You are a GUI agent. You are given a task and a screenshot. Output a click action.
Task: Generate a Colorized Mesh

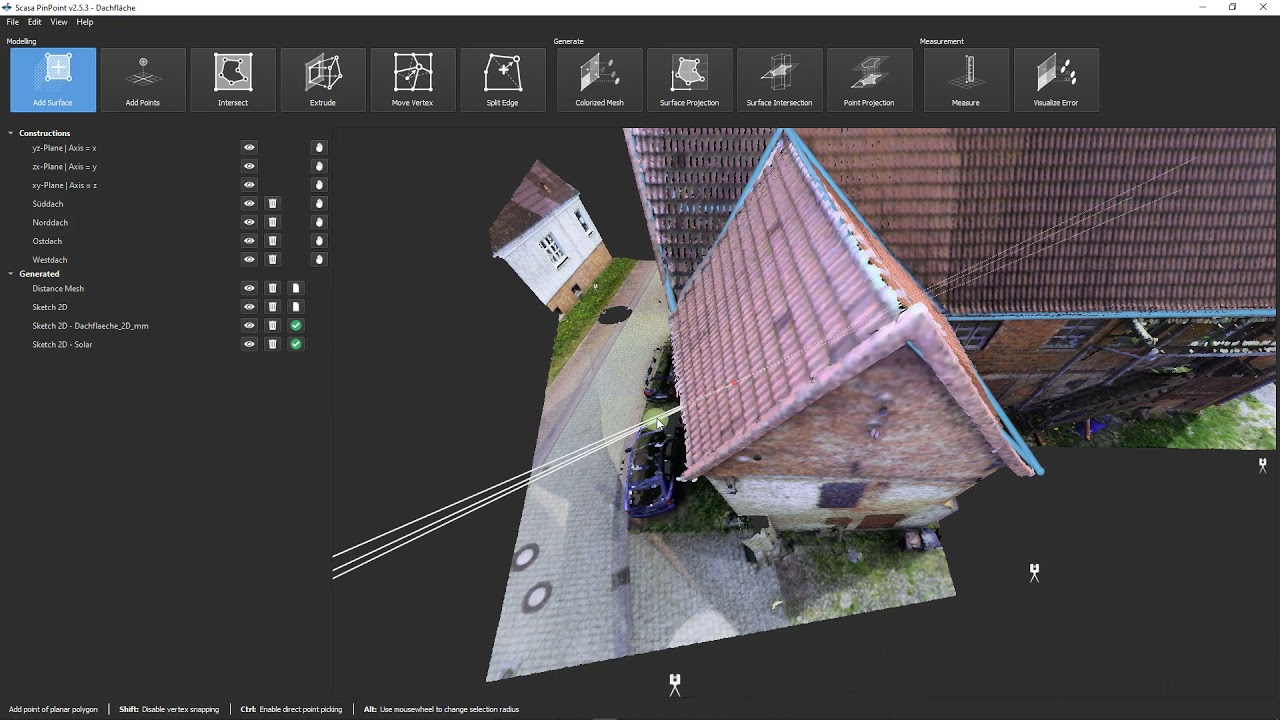[x=600, y=80]
